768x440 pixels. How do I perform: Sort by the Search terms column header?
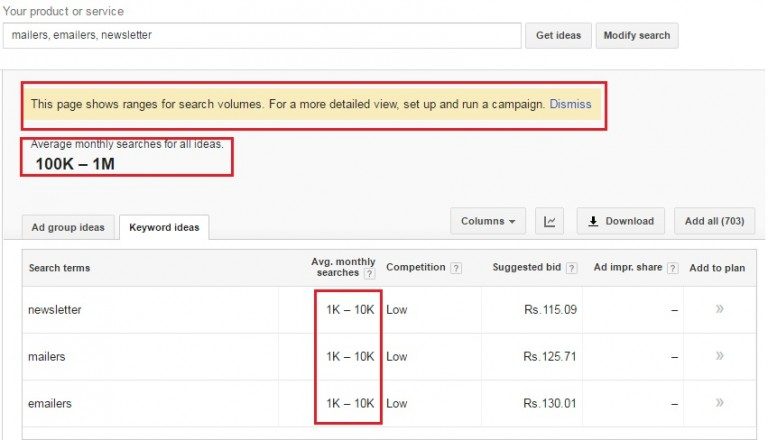pos(59,268)
